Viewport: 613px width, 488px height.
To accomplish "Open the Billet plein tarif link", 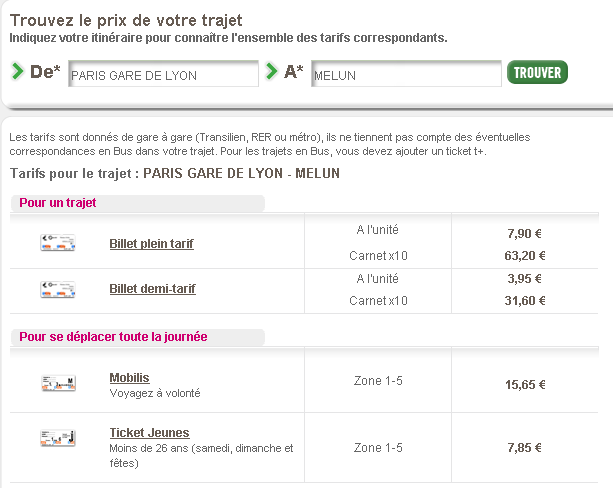I will (x=151, y=244).
